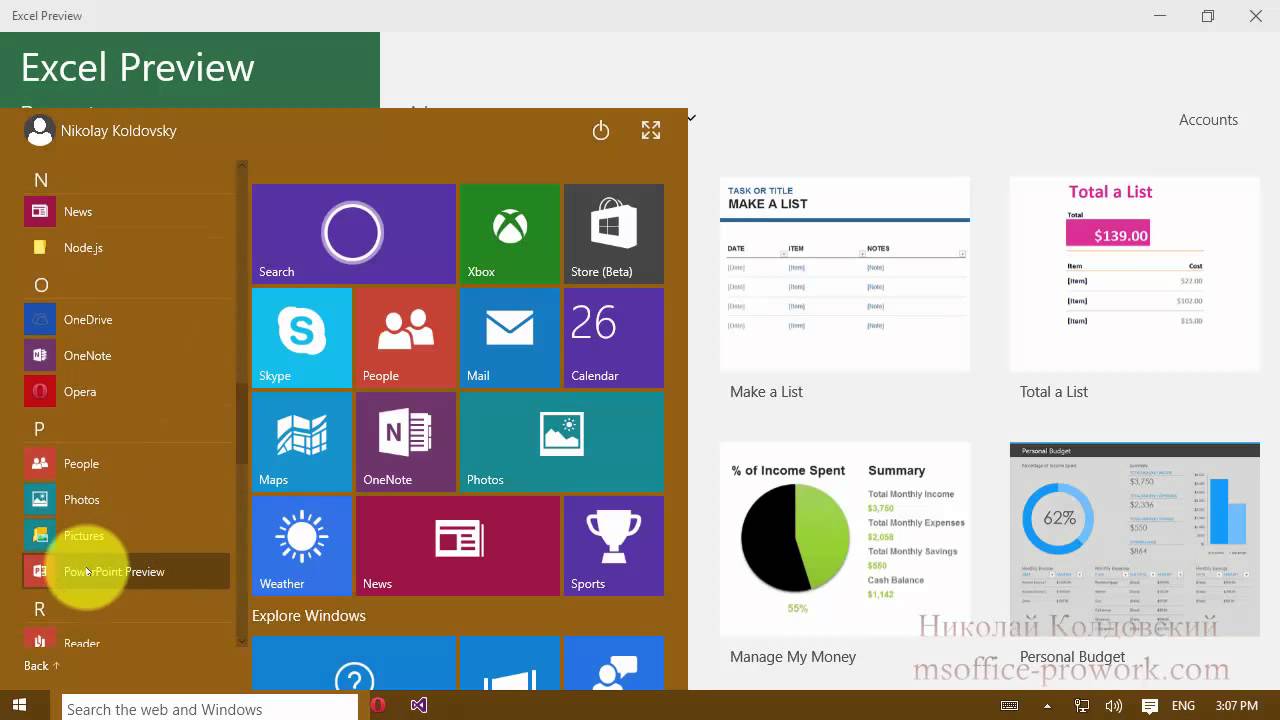The width and height of the screenshot is (1280, 720).
Task: Open the chat person tile under Explore Windows
Action: (614, 663)
